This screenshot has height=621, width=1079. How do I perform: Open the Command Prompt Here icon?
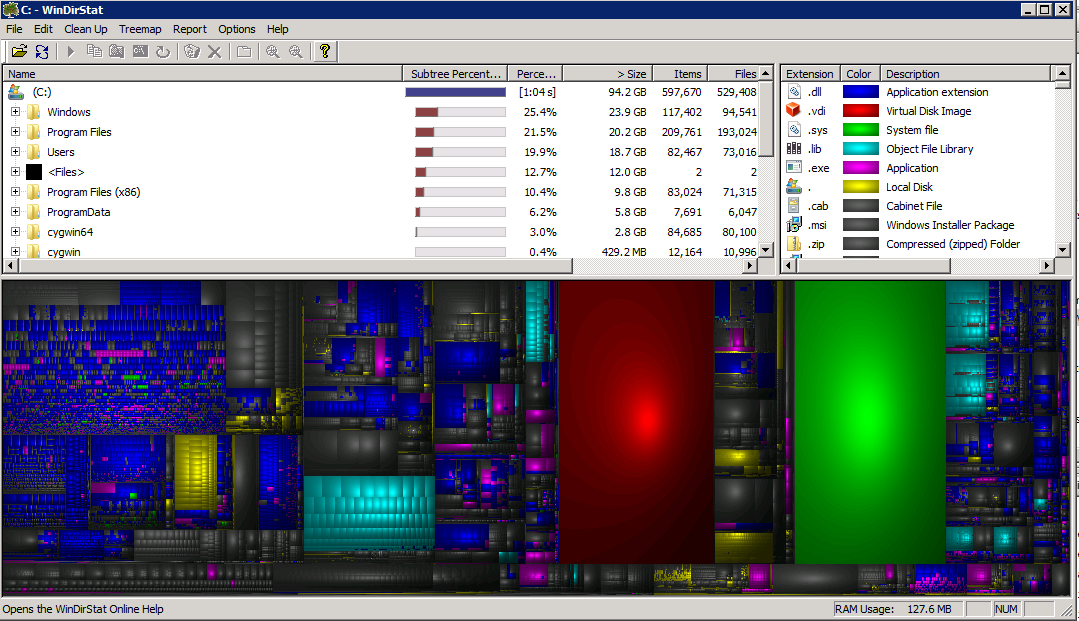tap(140, 51)
